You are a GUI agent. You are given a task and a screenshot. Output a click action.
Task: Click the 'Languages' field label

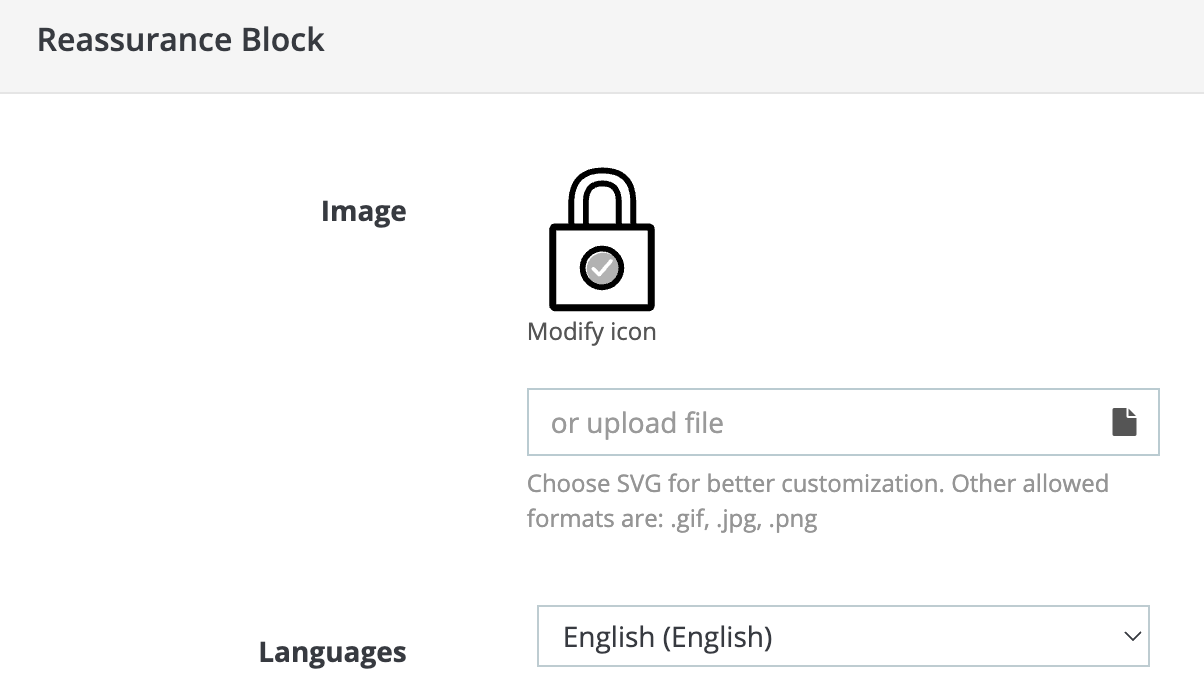[x=332, y=652]
